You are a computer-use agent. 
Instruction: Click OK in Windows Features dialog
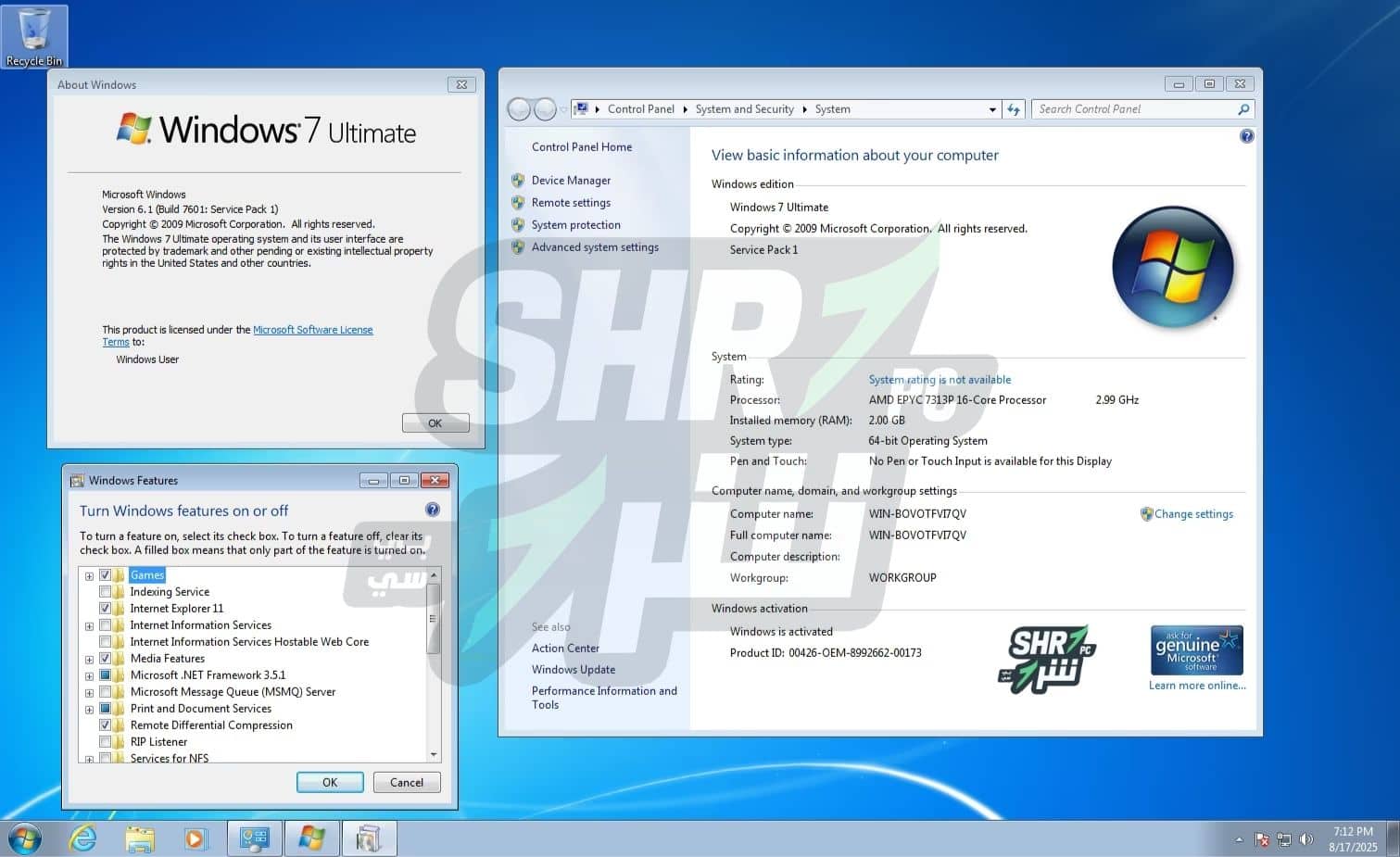pos(330,782)
